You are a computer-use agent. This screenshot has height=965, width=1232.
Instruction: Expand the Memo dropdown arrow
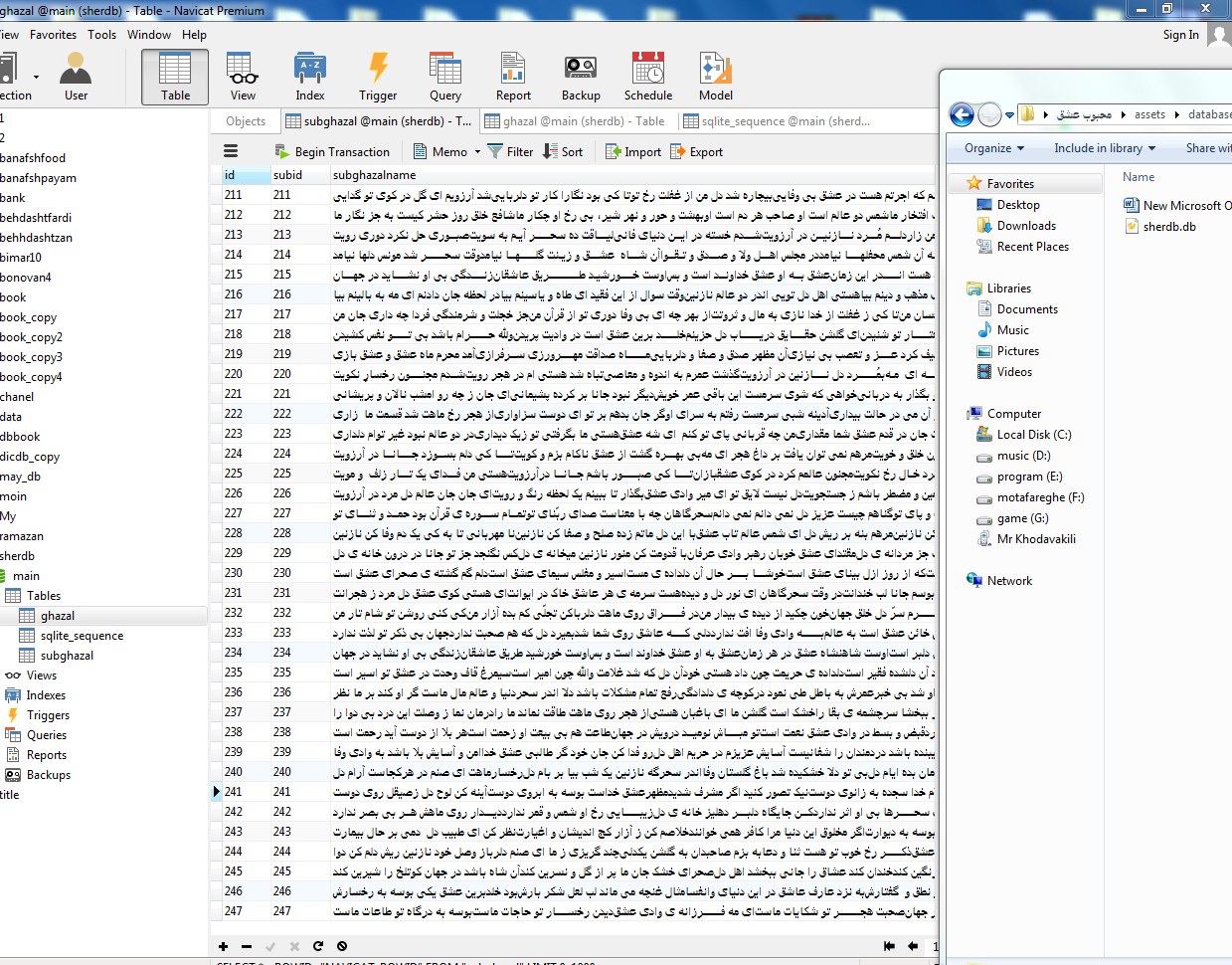(x=477, y=152)
